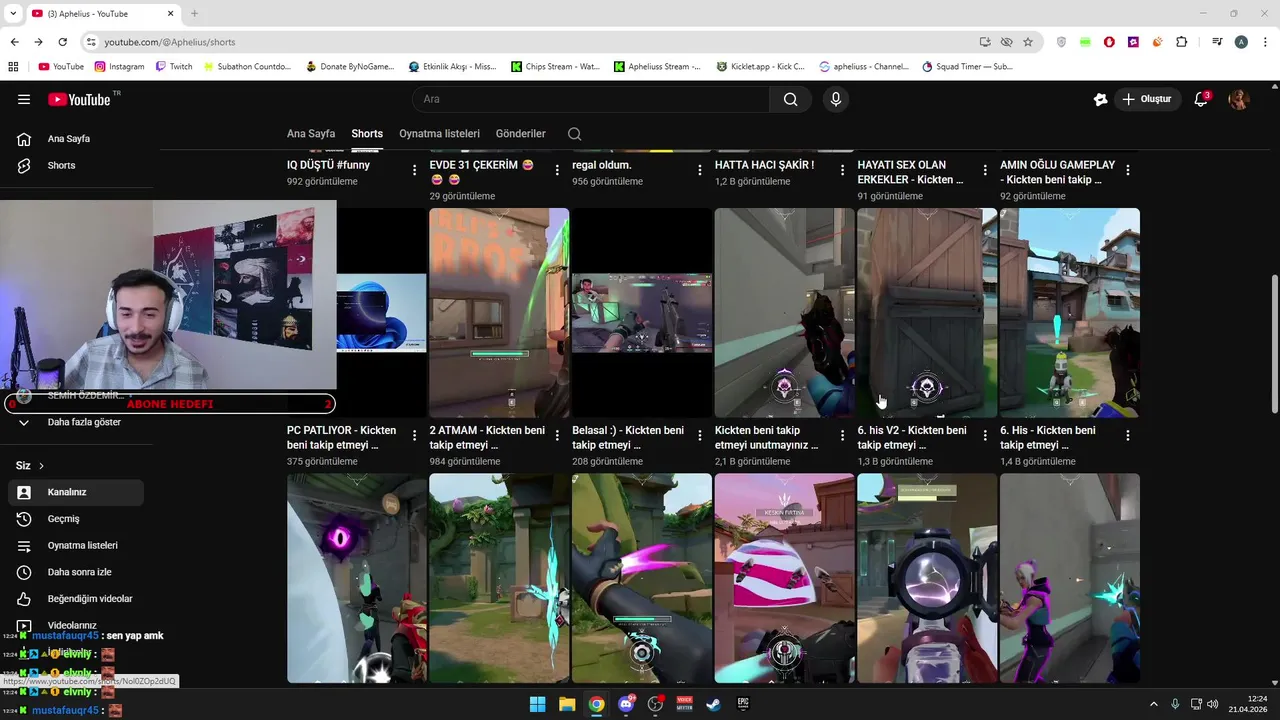Open Subathon Countdown bookmark
Image resolution: width=1280 pixels, height=720 pixels.
pos(247,67)
